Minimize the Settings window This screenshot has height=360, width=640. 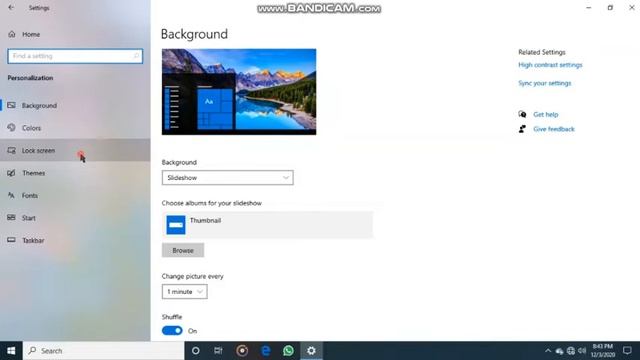tap(589, 7)
